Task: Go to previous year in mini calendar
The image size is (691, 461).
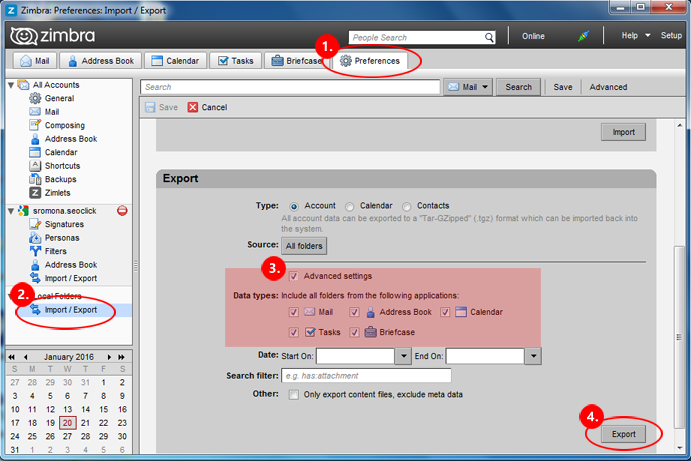Action: (12, 357)
